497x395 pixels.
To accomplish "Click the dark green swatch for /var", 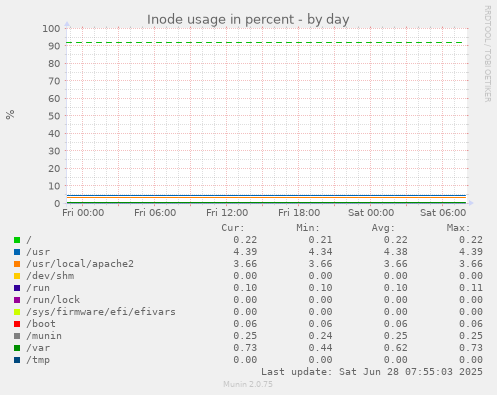I will (x=17, y=348).
